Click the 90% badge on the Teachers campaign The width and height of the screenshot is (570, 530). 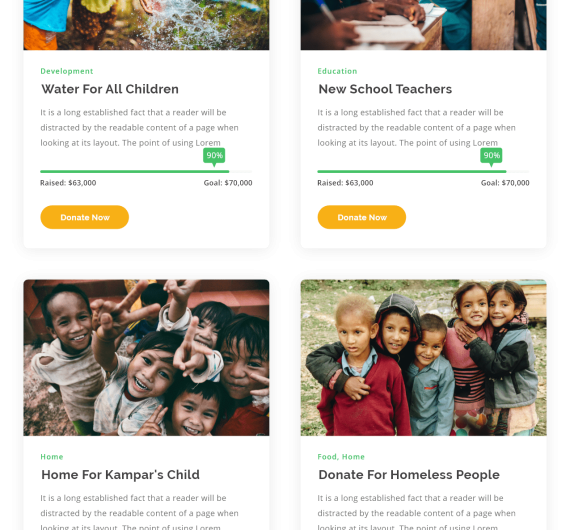click(x=491, y=156)
